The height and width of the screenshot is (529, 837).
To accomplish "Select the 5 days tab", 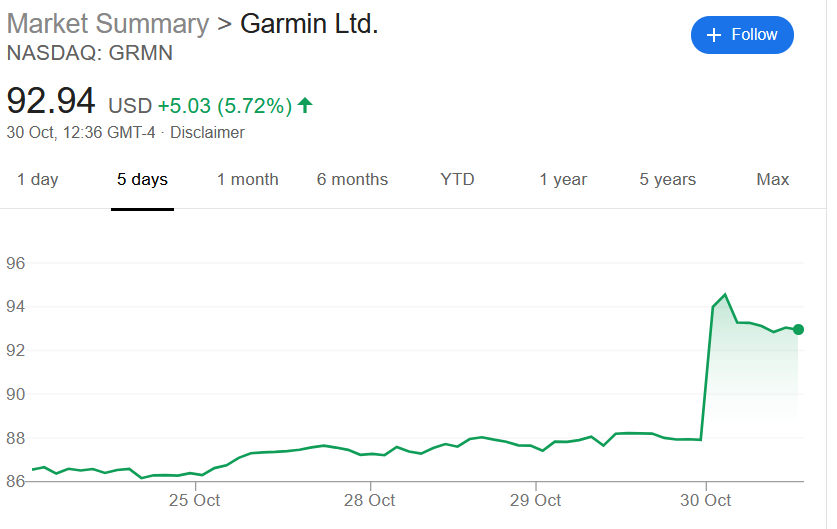I will click(x=142, y=179).
